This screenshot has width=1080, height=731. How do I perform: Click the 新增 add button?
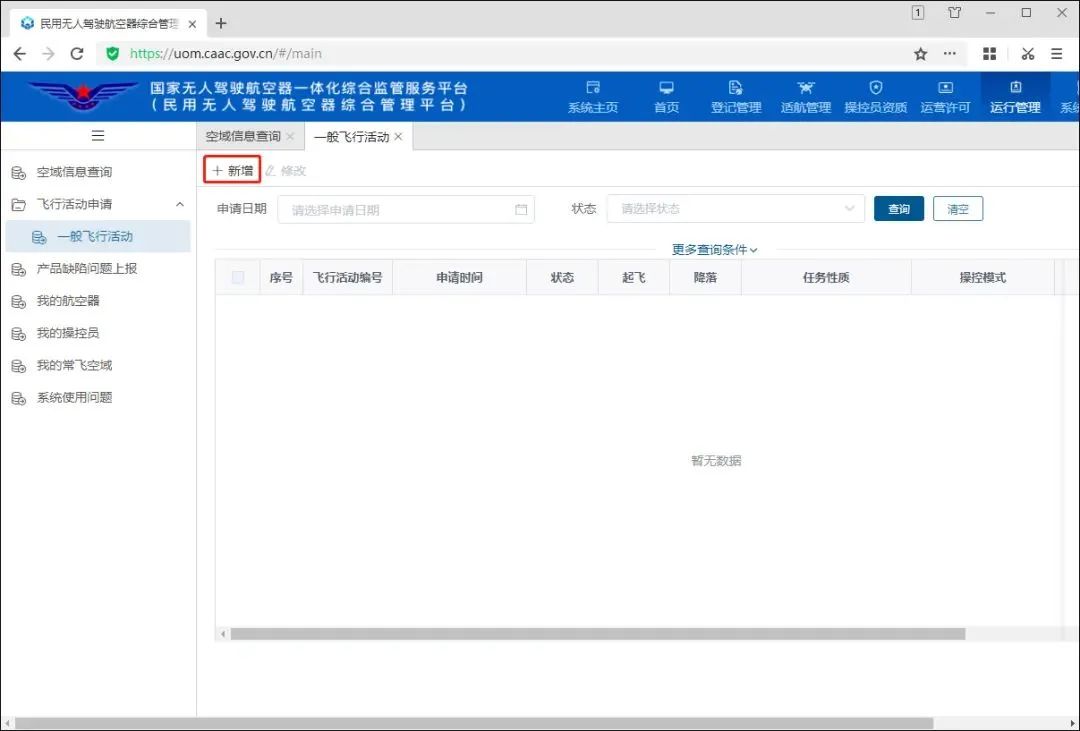point(232,171)
